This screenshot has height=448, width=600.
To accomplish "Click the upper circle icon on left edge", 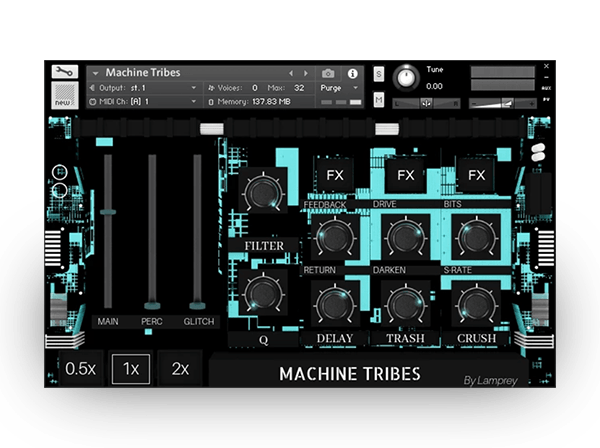I will click(x=60, y=173).
